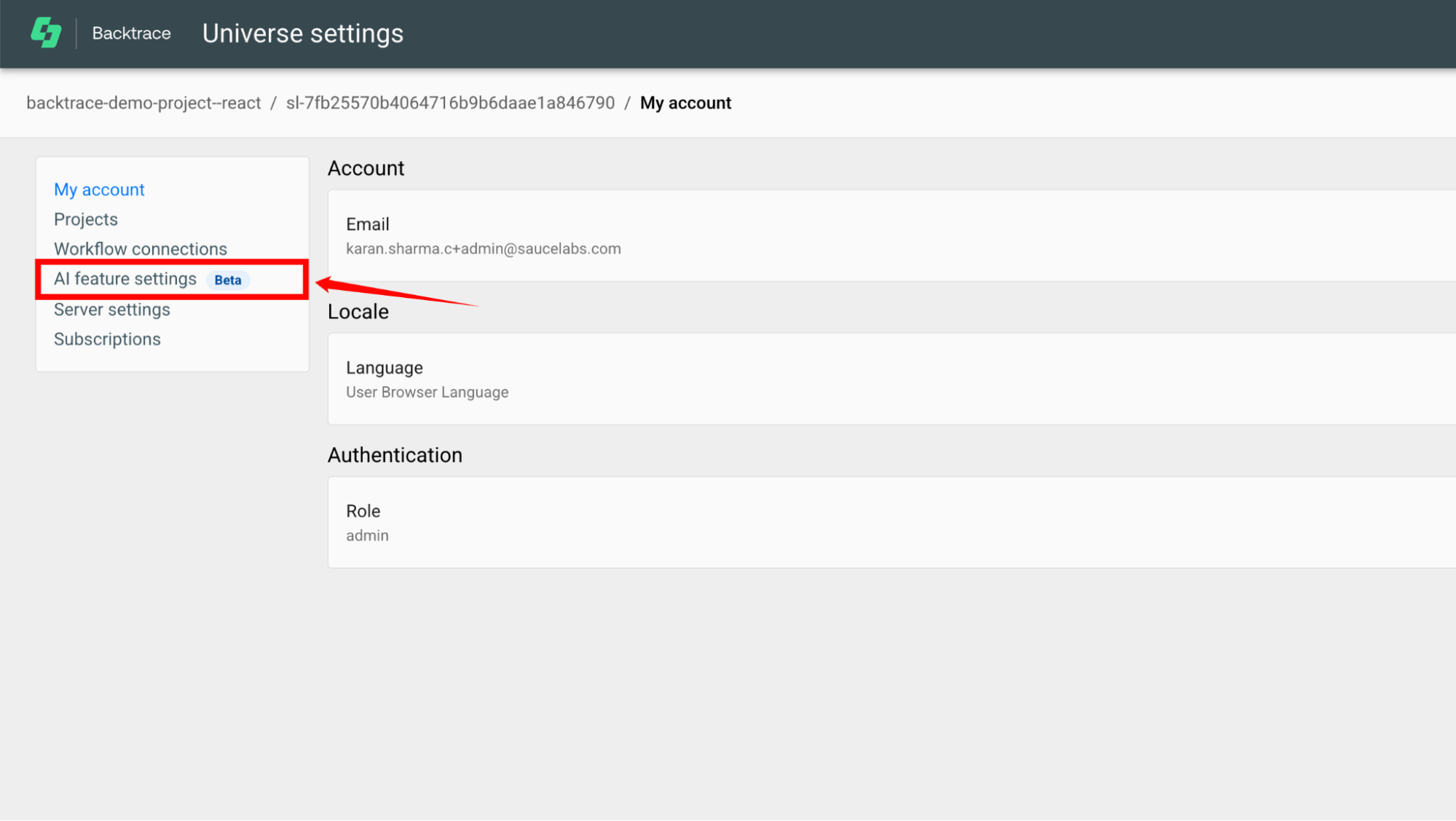Select My account in the sidebar
Viewport: 1456px width, 821px height.
[99, 189]
